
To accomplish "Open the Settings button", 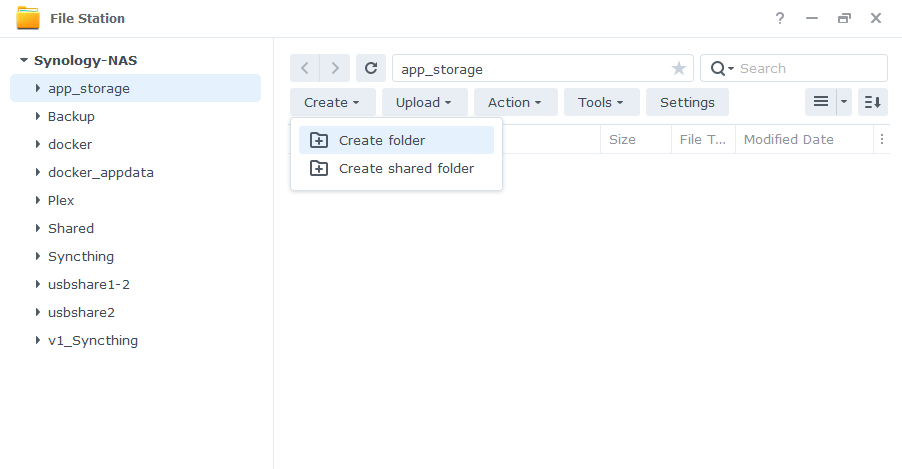I will click(687, 102).
